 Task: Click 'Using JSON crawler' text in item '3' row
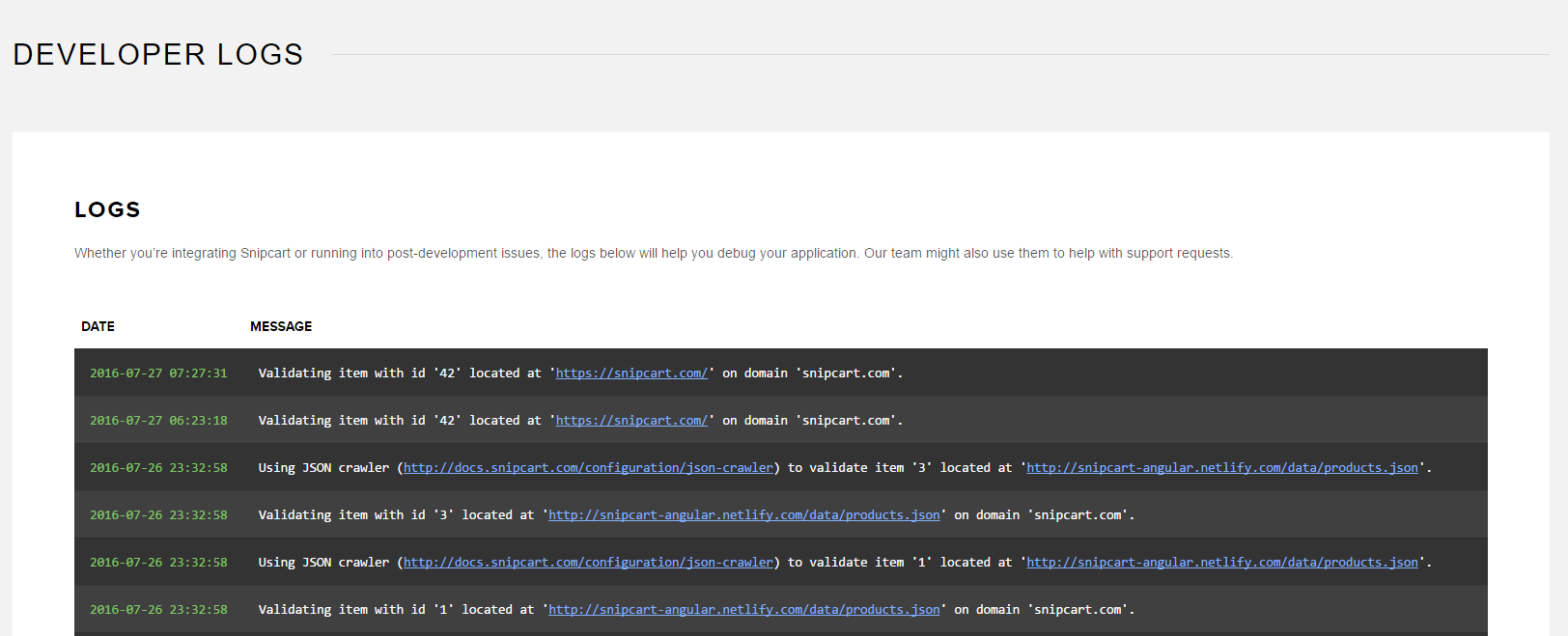[323, 467]
